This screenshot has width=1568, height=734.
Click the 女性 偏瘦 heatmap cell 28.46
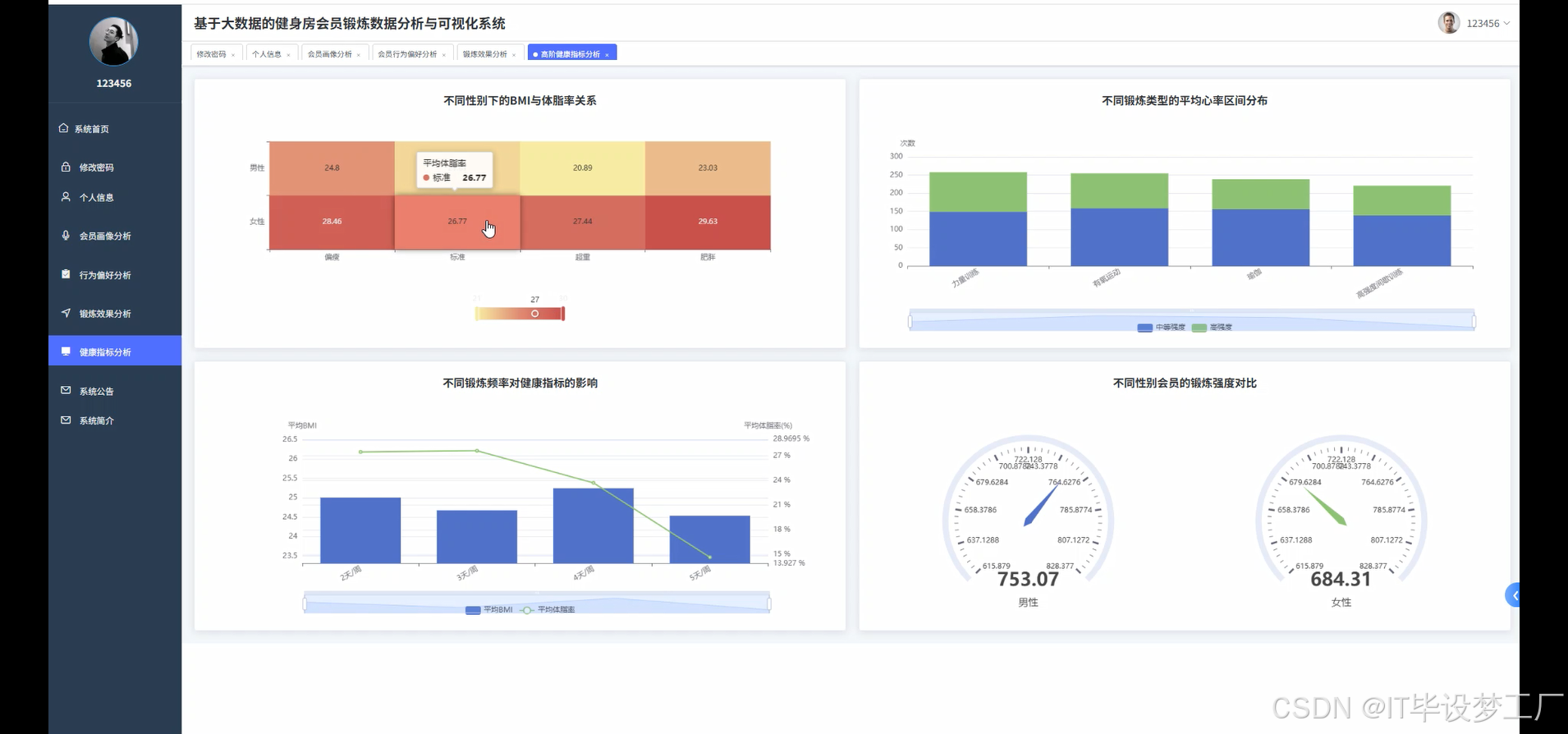click(332, 222)
